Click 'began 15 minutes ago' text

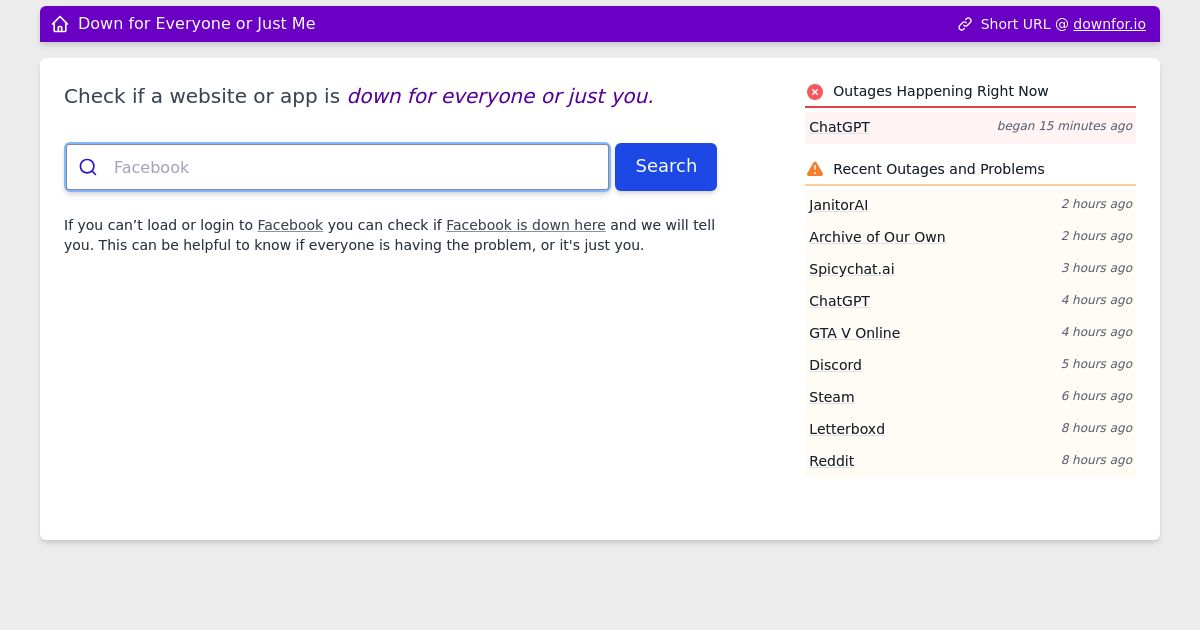[x=1065, y=126]
